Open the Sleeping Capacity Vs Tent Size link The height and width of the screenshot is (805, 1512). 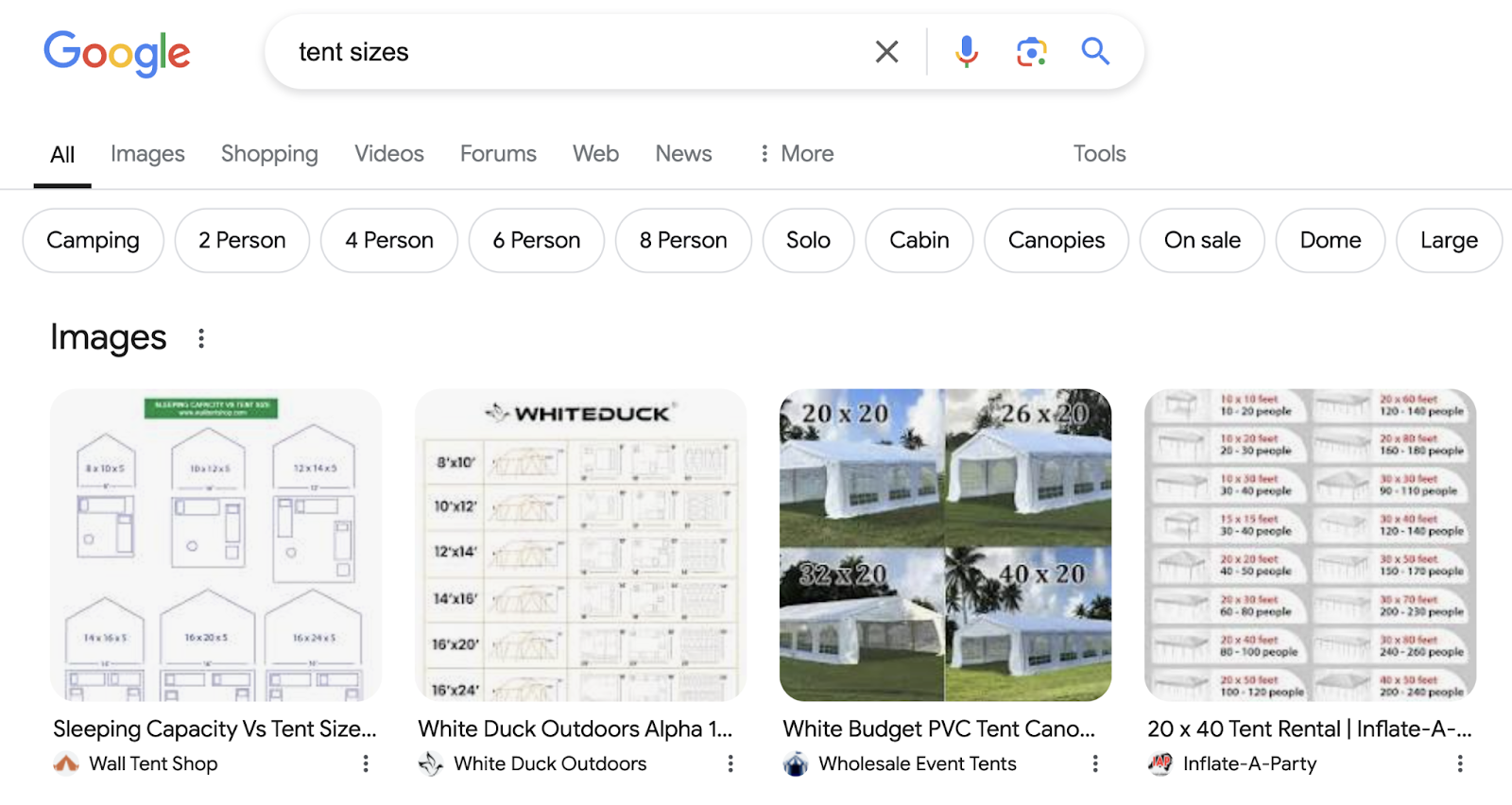point(214,728)
